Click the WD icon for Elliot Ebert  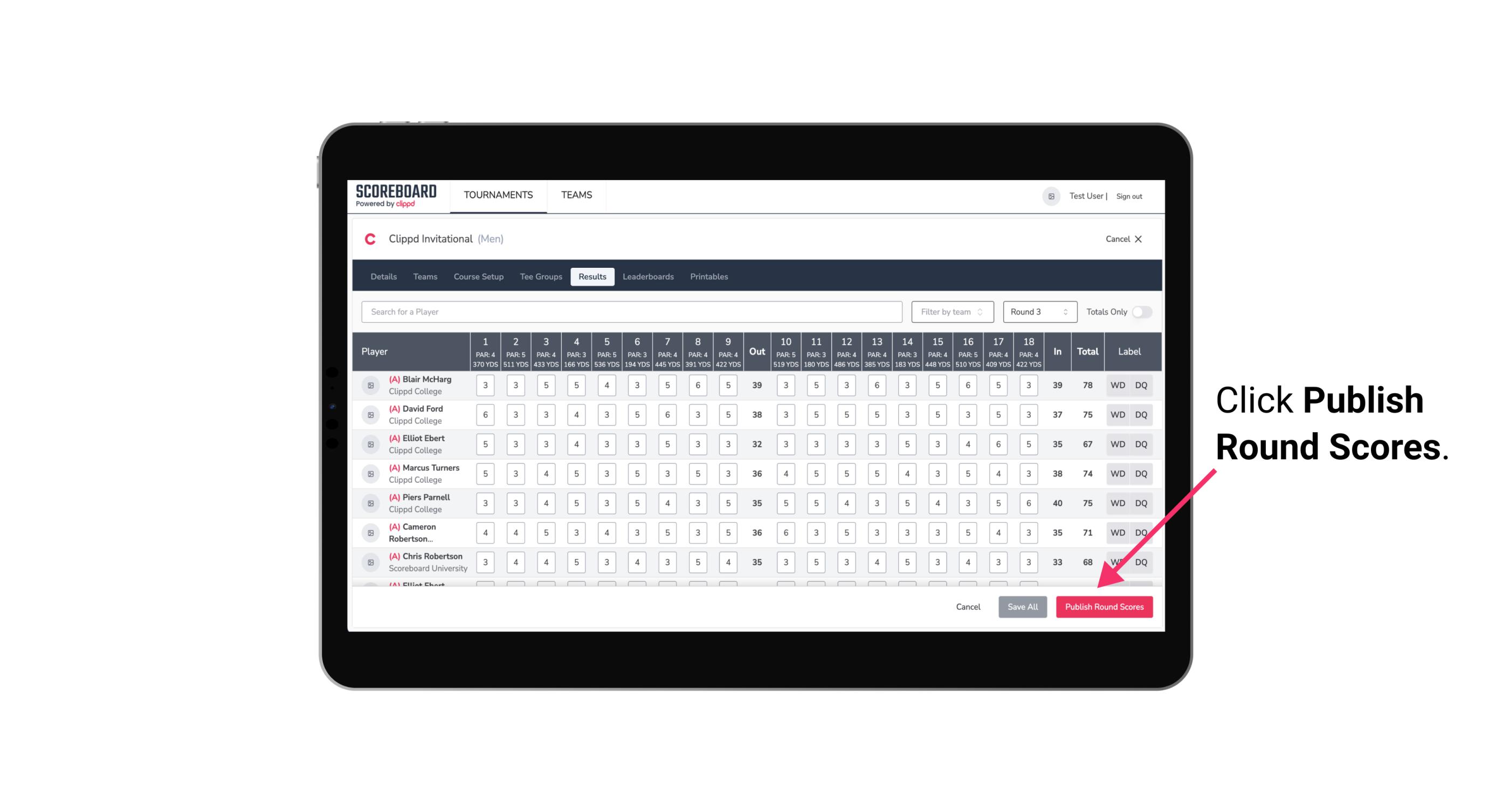(x=1118, y=444)
